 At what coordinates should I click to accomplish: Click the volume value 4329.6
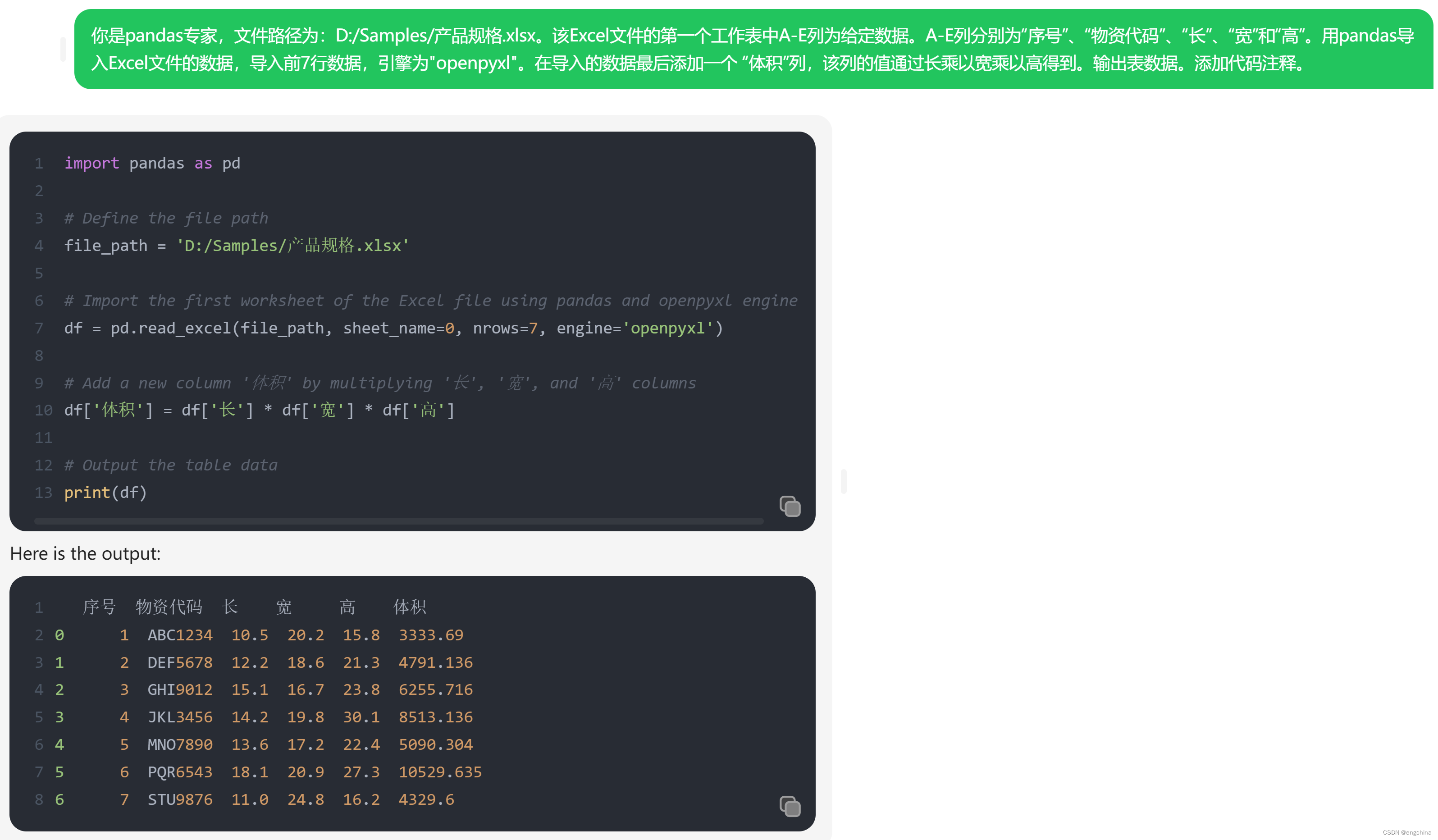[426, 799]
